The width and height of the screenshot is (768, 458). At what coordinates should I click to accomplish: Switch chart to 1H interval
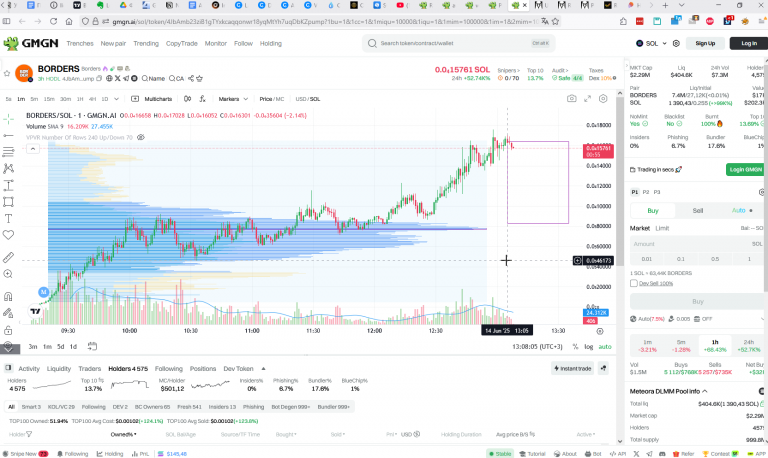(80, 99)
